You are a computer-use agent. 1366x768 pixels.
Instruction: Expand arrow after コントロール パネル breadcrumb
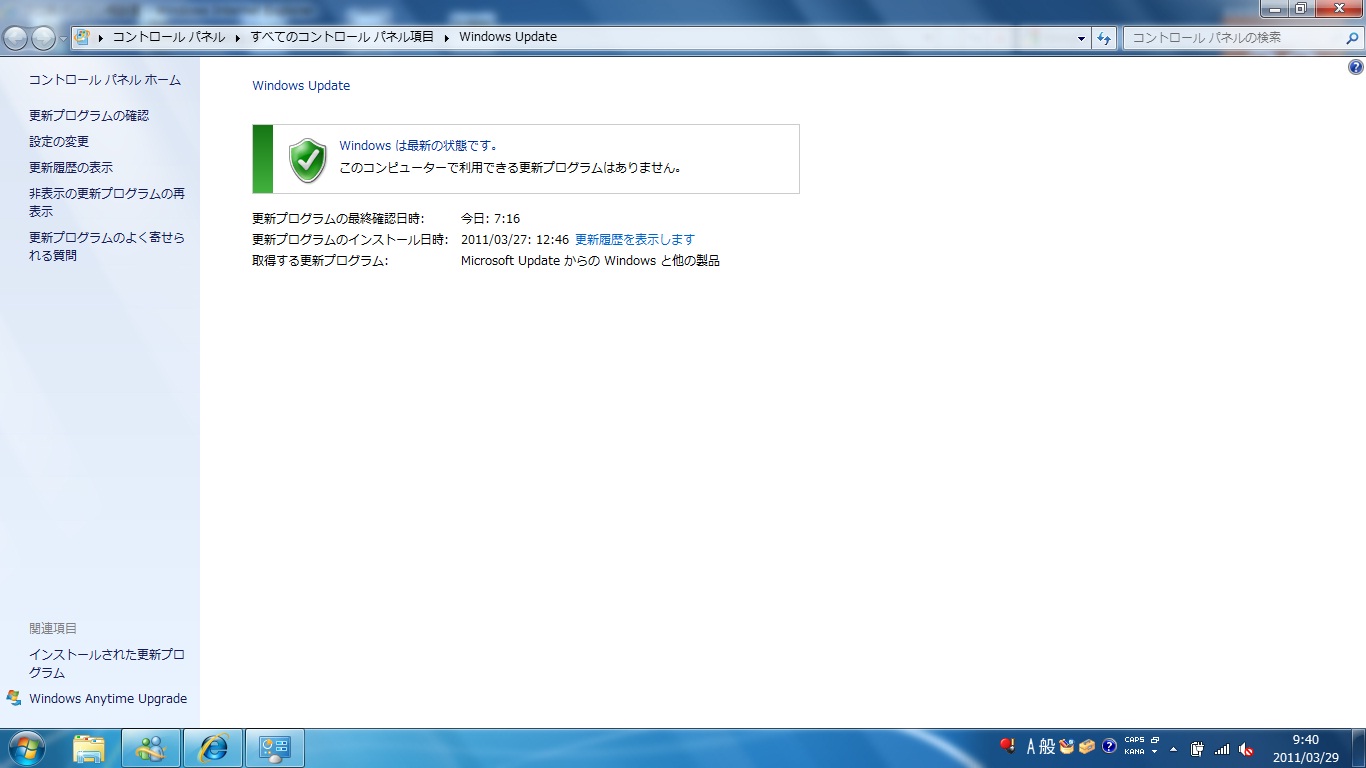tap(237, 37)
